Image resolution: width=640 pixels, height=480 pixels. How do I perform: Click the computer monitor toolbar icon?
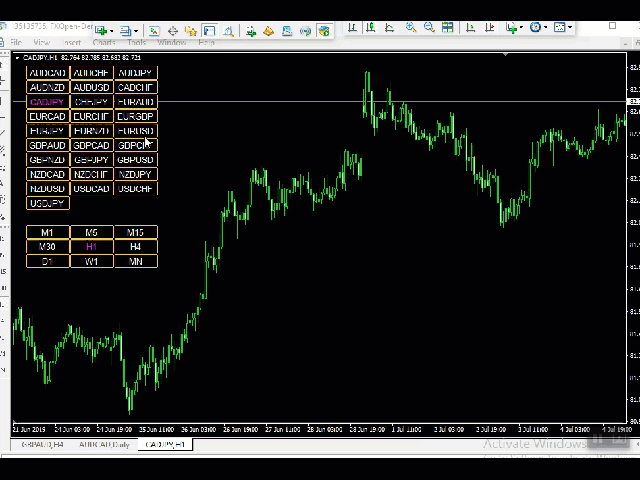coord(287,31)
